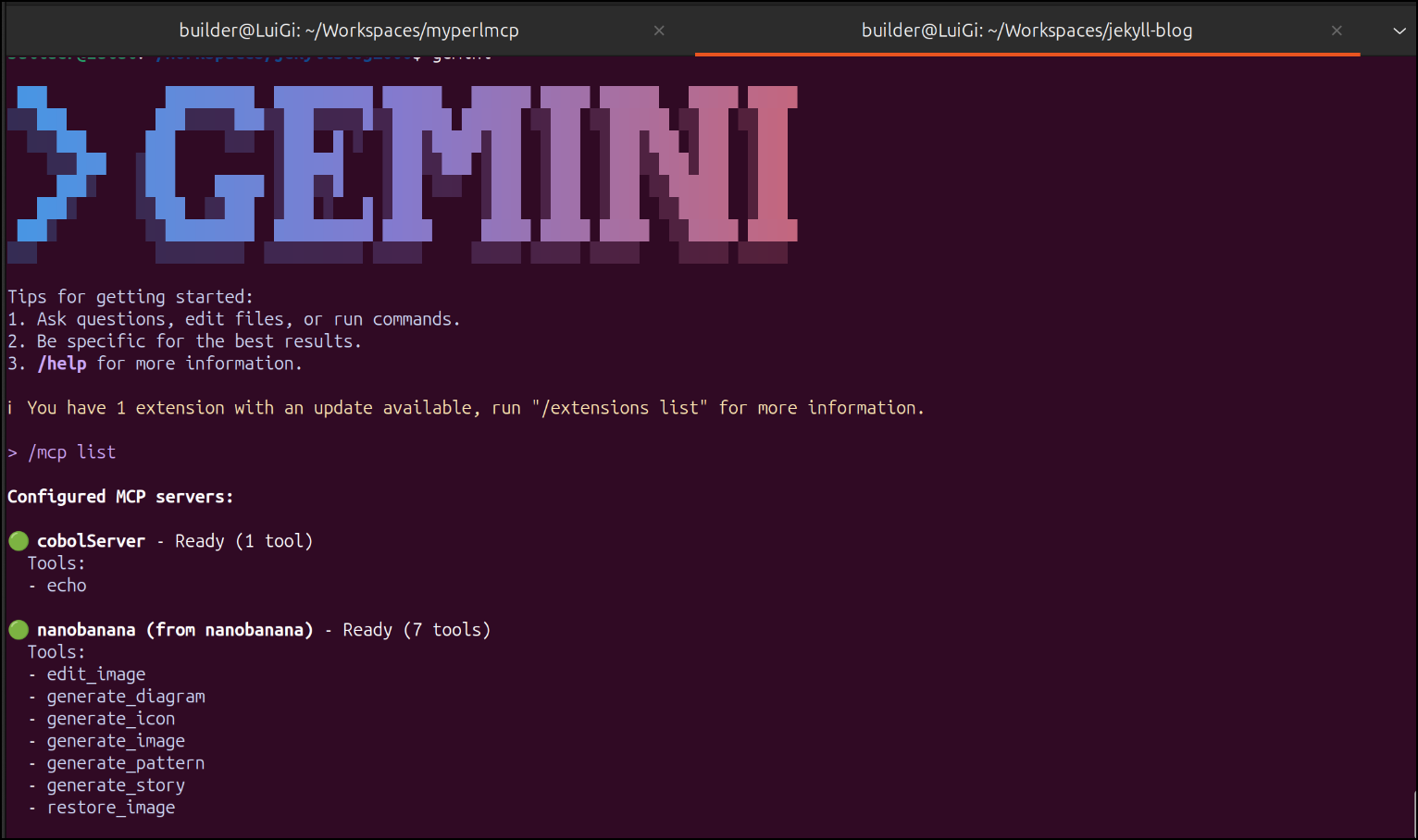The width and height of the screenshot is (1418, 840).
Task: Select the generate_pattern tool entry
Action: pos(126,763)
